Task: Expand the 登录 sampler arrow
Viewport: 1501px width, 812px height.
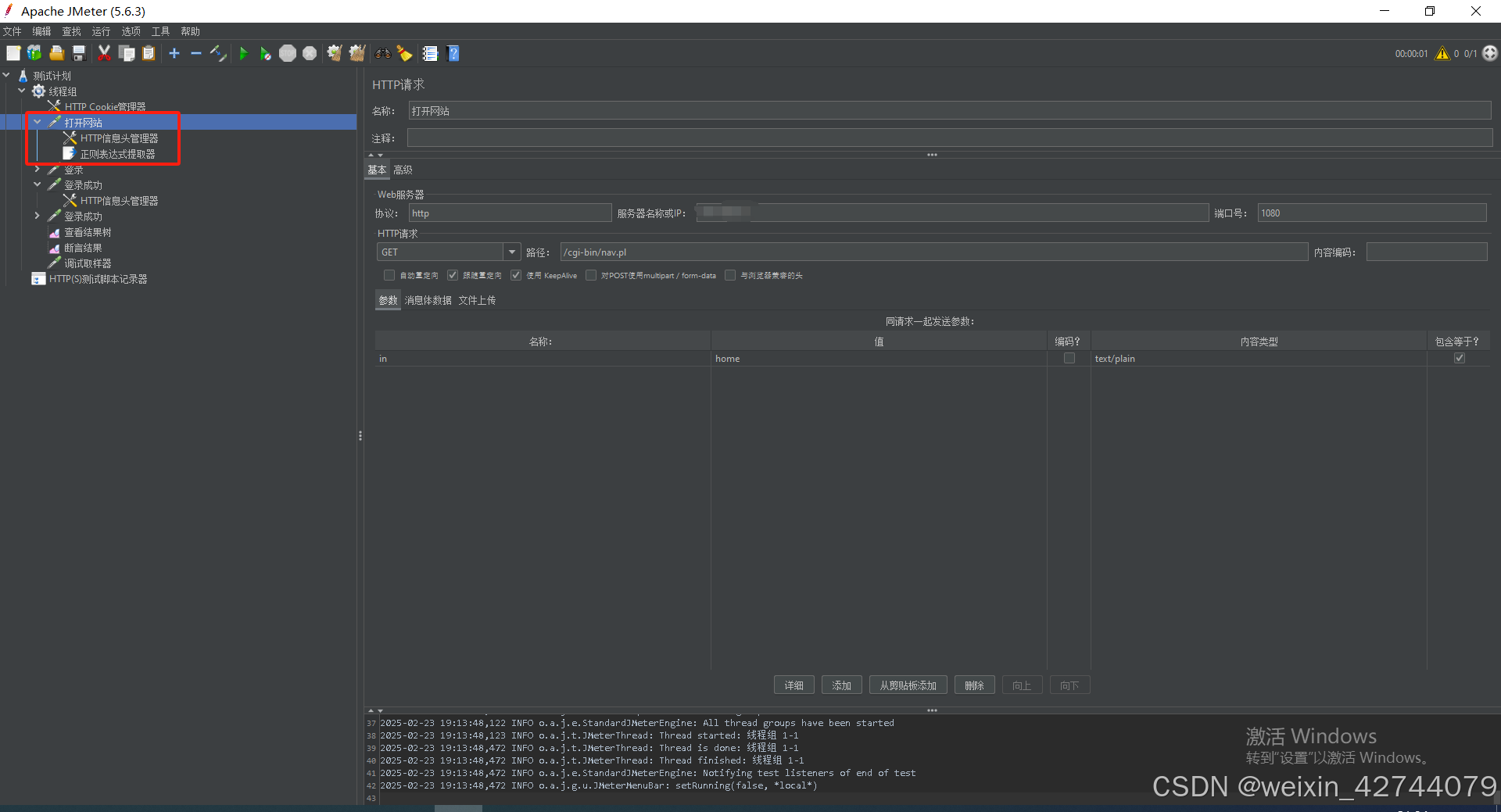Action: tap(38, 169)
